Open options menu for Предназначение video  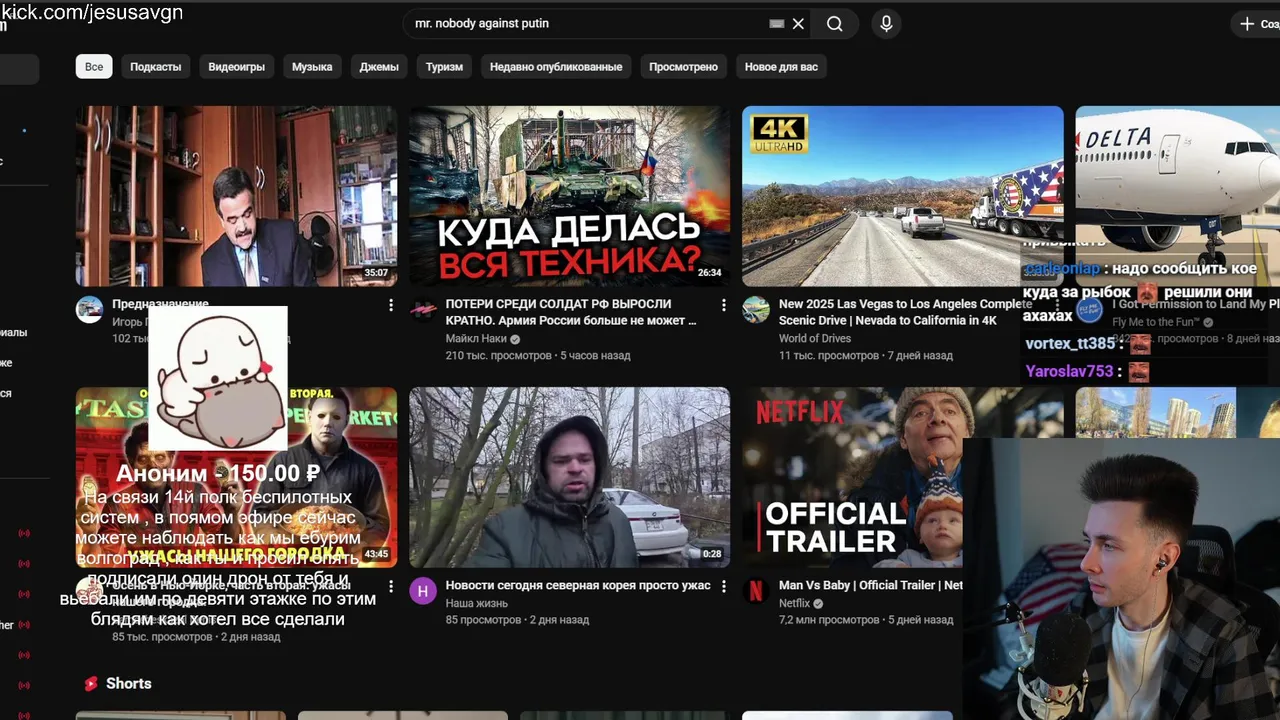point(391,305)
